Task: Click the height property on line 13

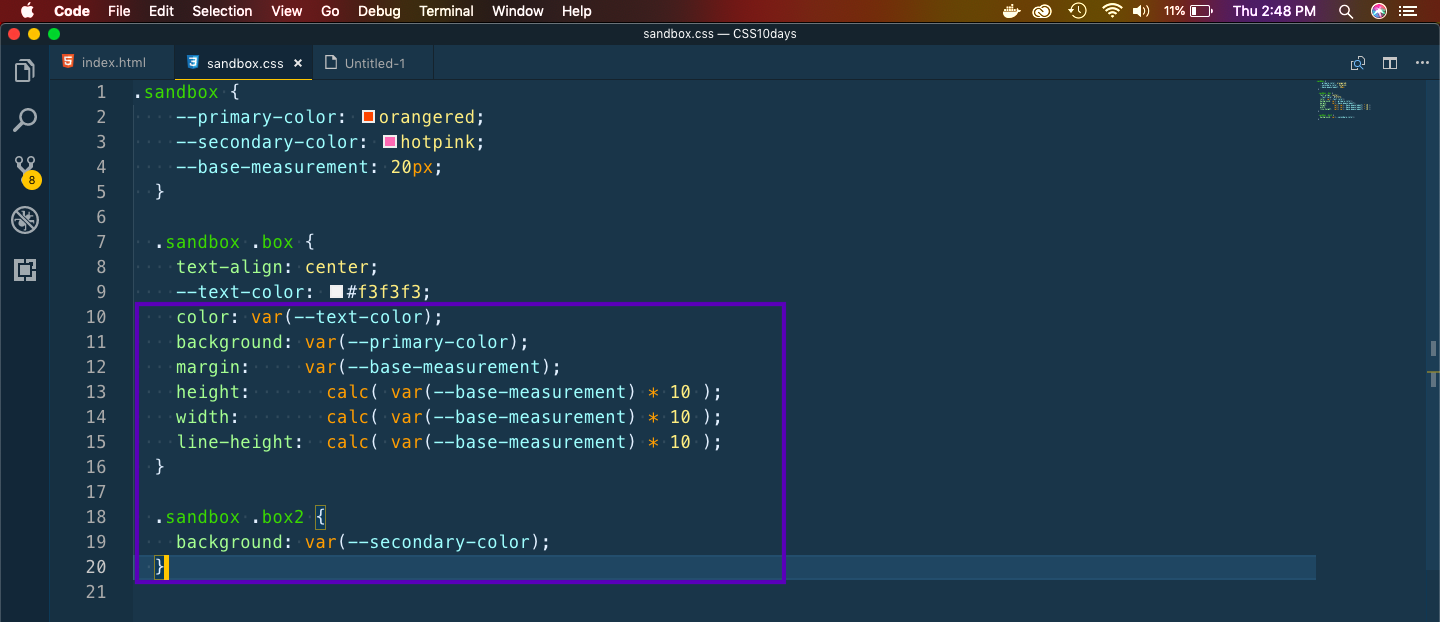Action: point(208,392)
